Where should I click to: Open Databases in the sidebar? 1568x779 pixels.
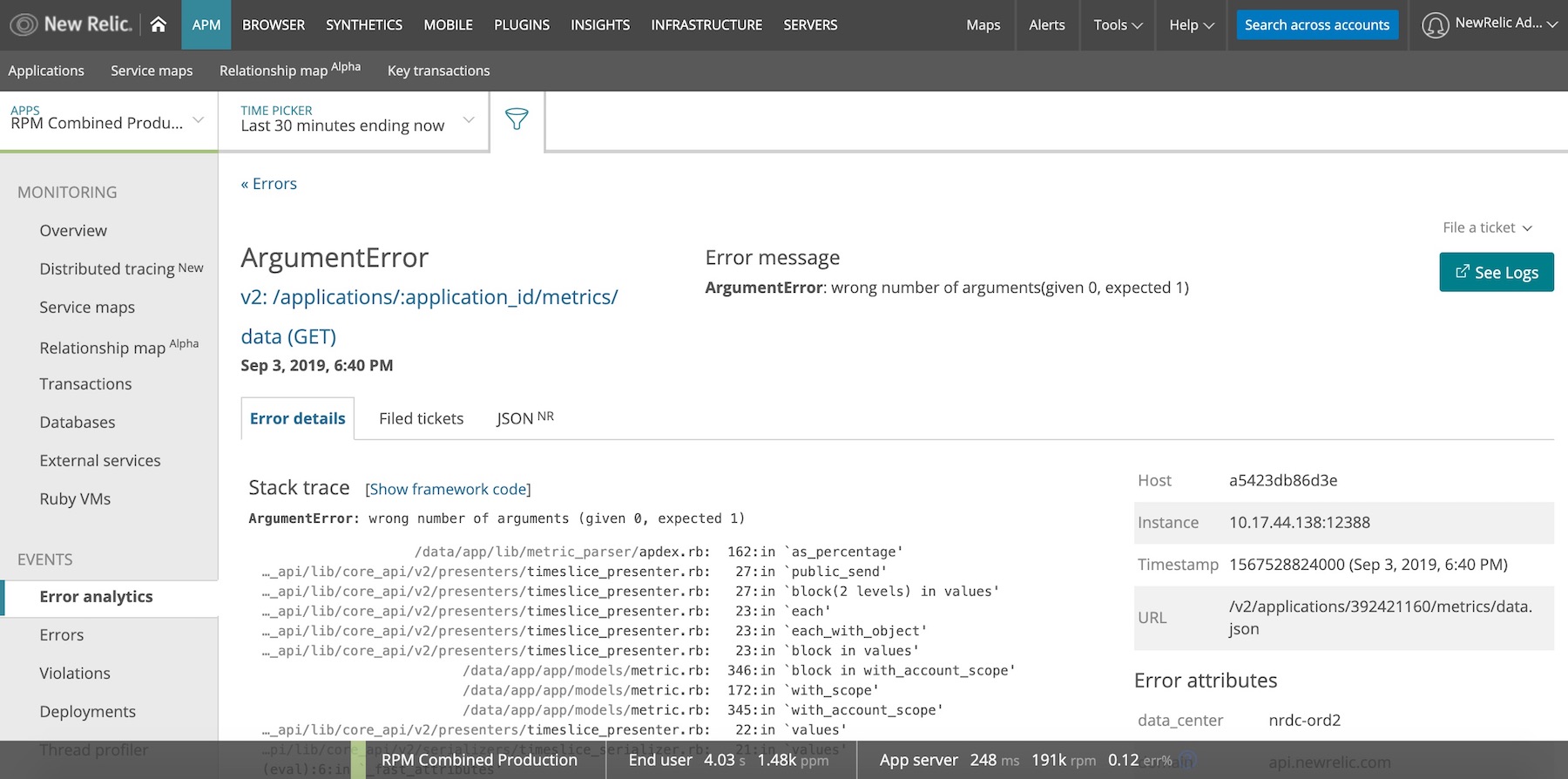(x=77, y=423)
